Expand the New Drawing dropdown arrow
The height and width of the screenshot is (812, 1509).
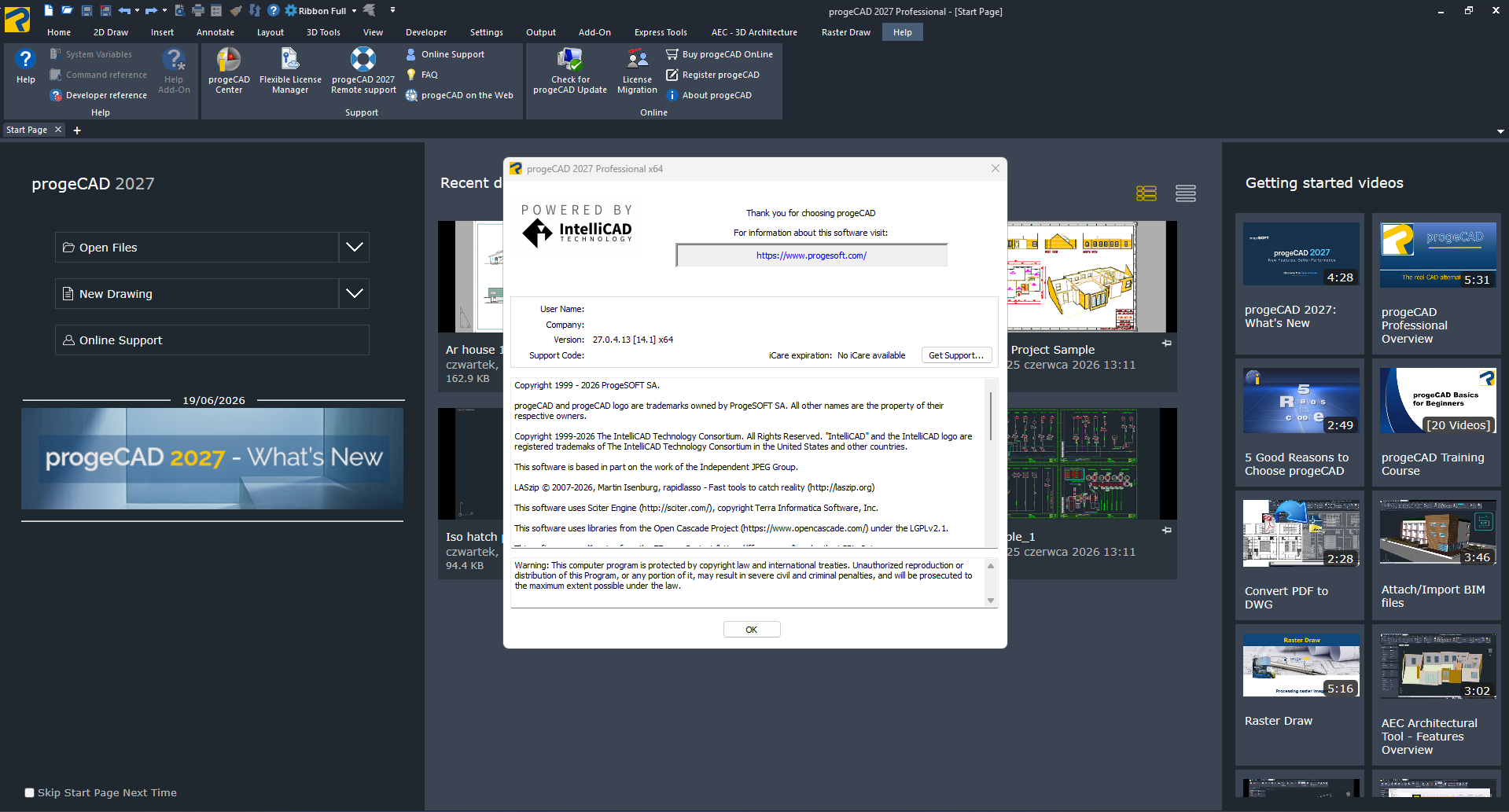(x=355, y=293)
